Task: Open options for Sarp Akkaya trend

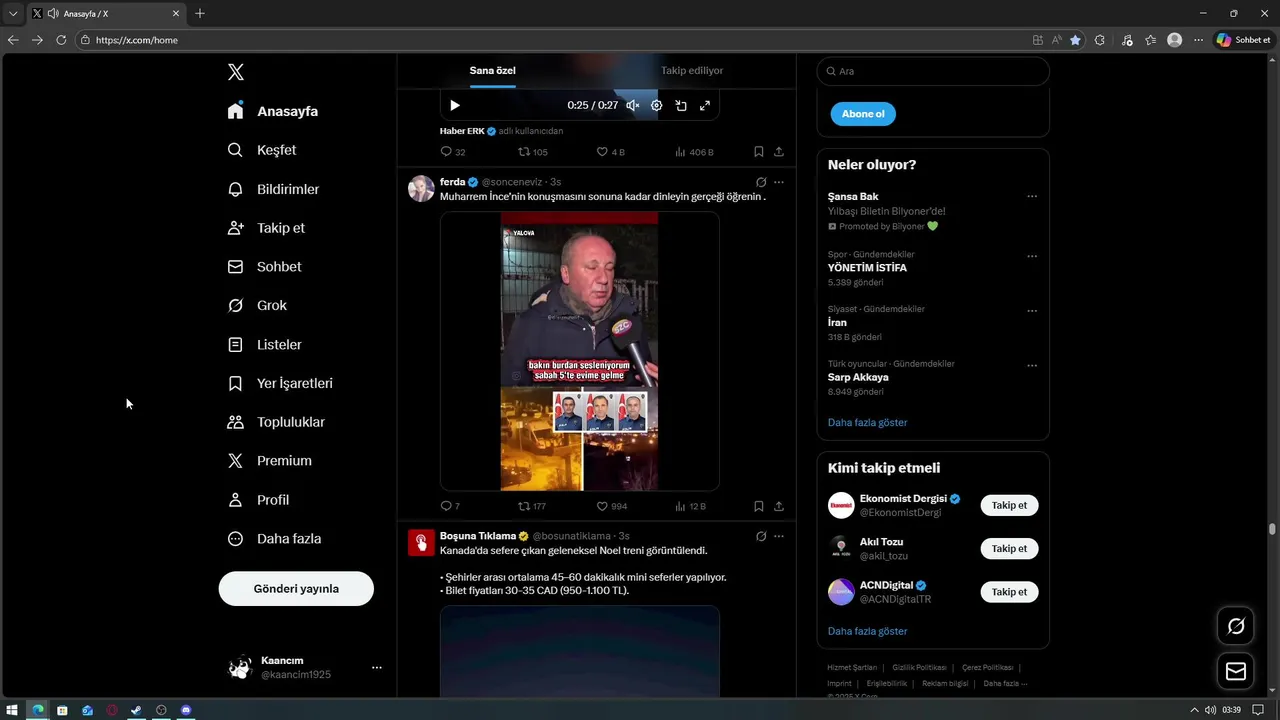Action: tap(1032, 366)
